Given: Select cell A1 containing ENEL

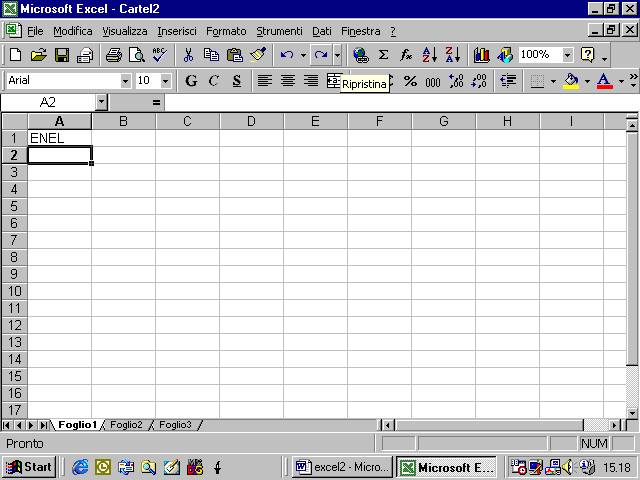Looking at the screenshot, I should coord(60,138).
